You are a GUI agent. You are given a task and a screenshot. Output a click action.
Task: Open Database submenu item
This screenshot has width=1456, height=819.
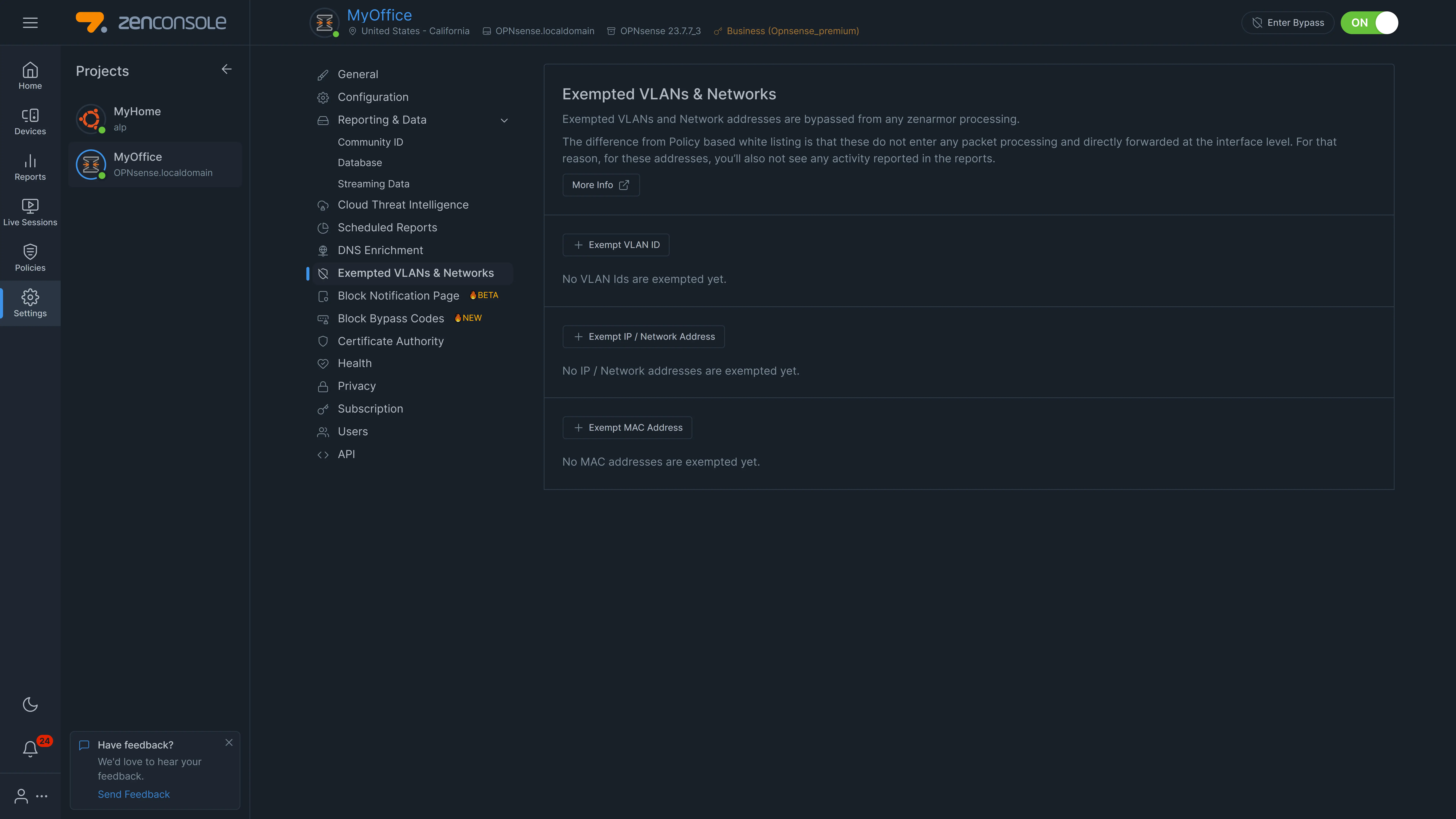[x=360, y=163]
